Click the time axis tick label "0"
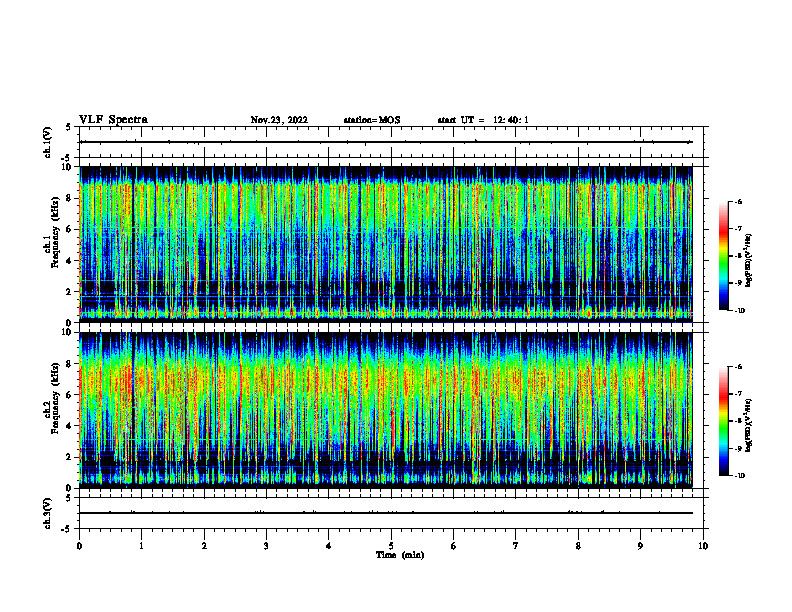Screen dimensions: 792x612 pyautogui.click(x=79, y=546)
